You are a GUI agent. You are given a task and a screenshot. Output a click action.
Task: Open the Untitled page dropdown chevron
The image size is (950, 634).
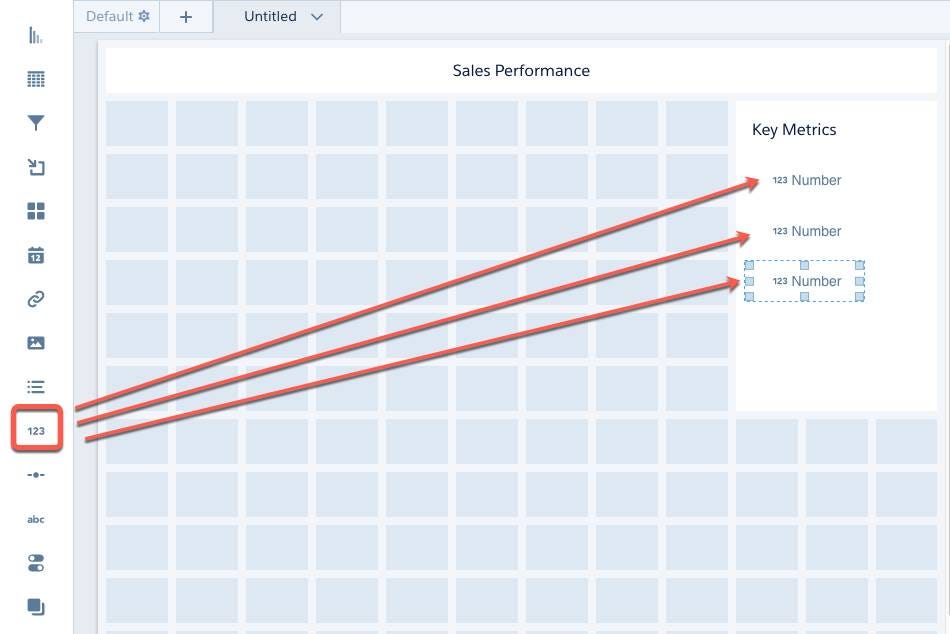[x=317, y=17]
